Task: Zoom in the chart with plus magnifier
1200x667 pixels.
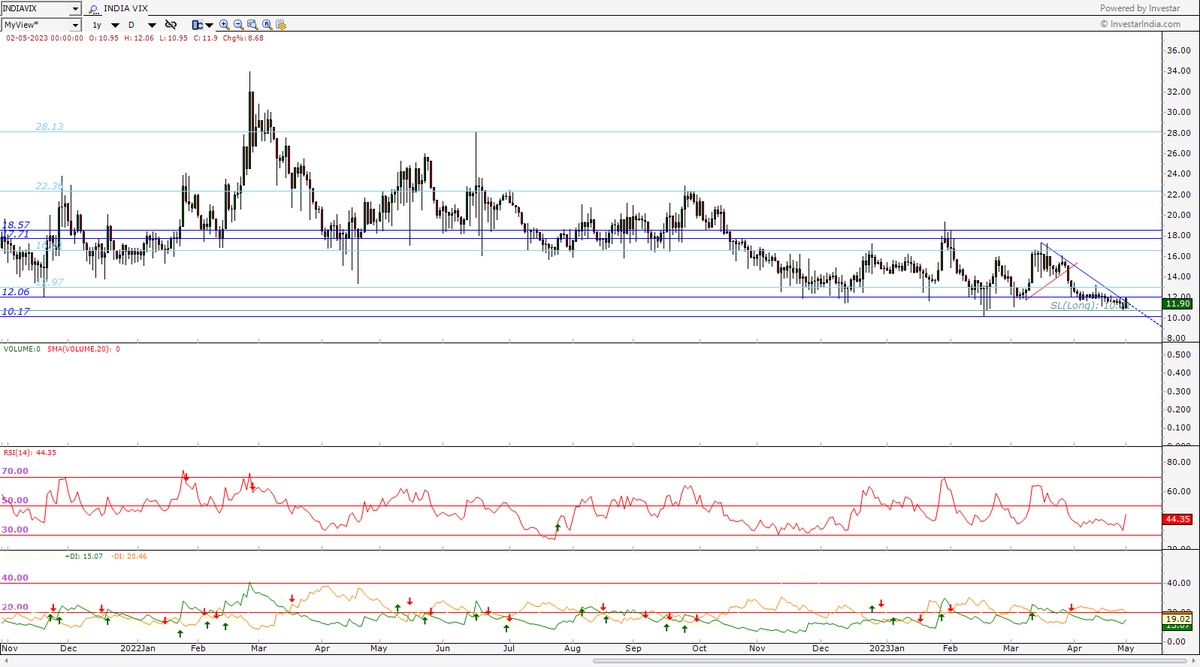Action: point(223,23)
